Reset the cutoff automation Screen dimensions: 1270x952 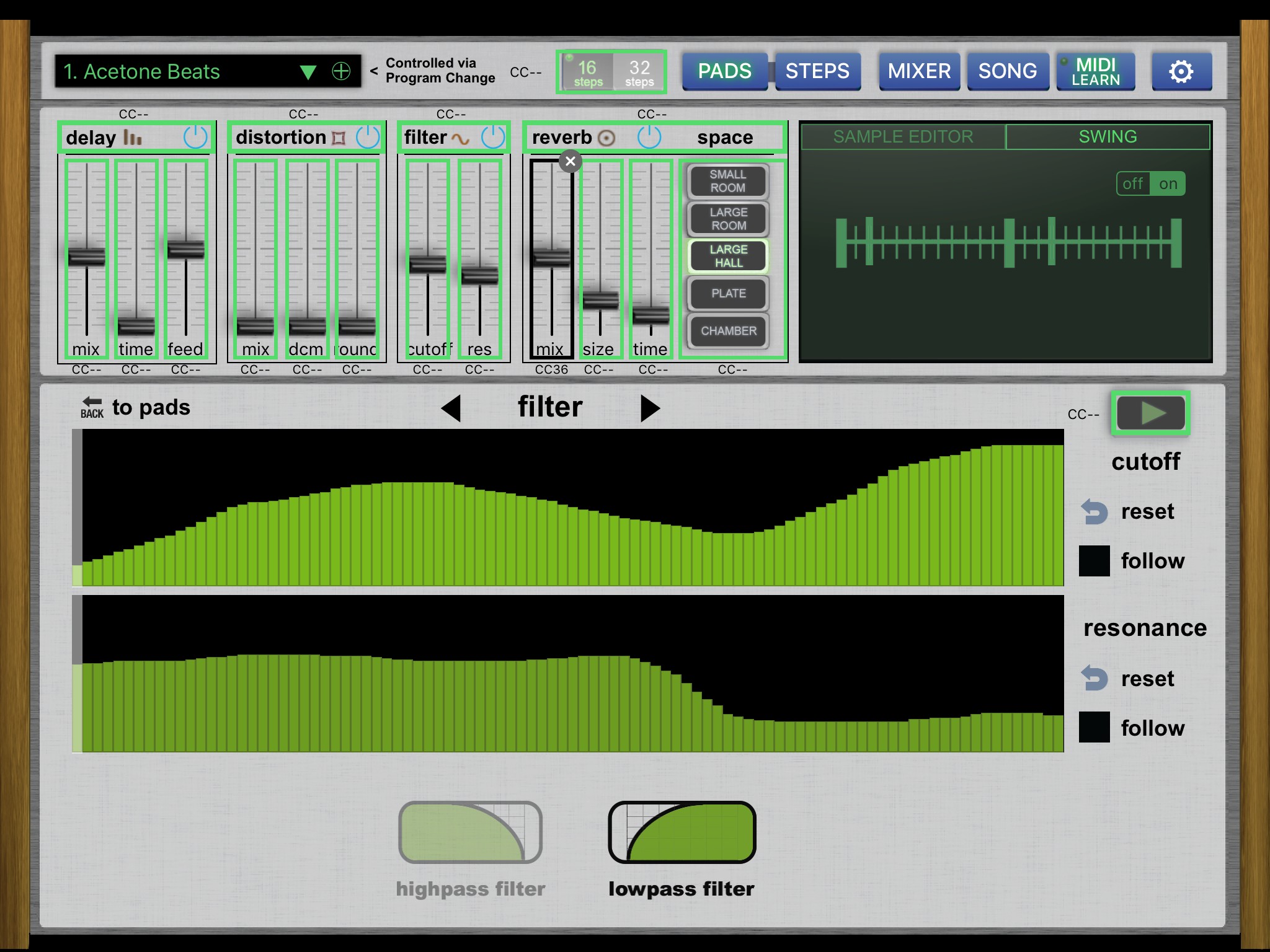(x=1128, y=512)
